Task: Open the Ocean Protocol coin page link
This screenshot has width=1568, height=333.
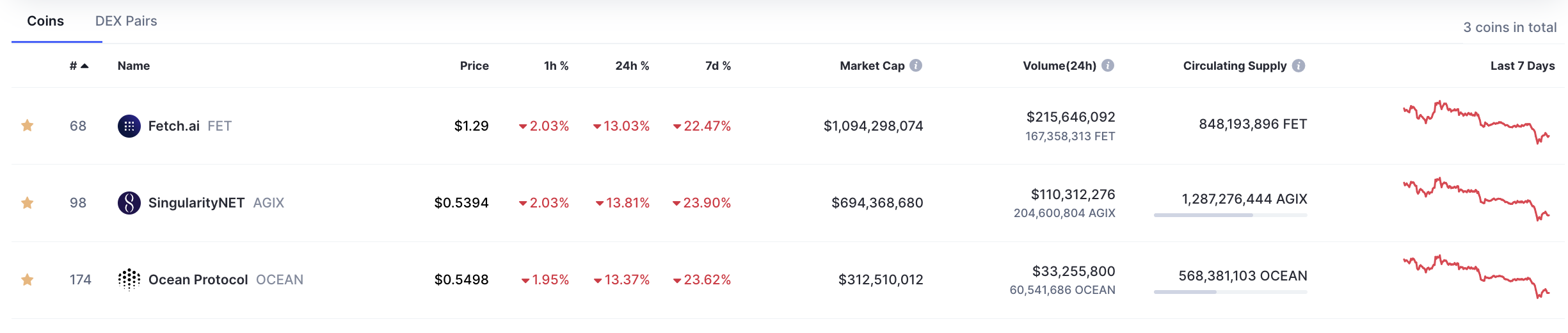Action: 198,280
